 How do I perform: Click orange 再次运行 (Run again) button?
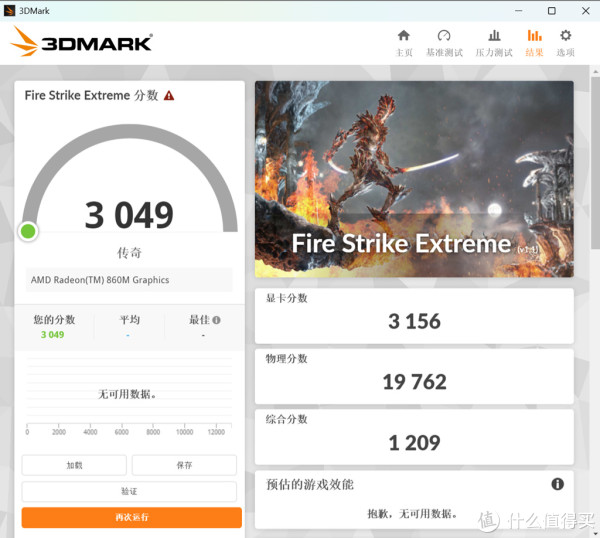(131, 517)
